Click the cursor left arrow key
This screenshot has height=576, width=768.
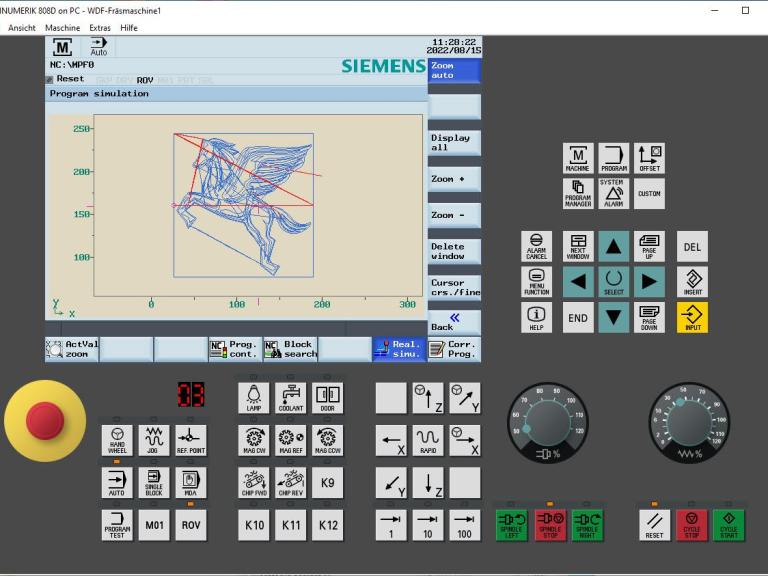click(x=578, y=282)
